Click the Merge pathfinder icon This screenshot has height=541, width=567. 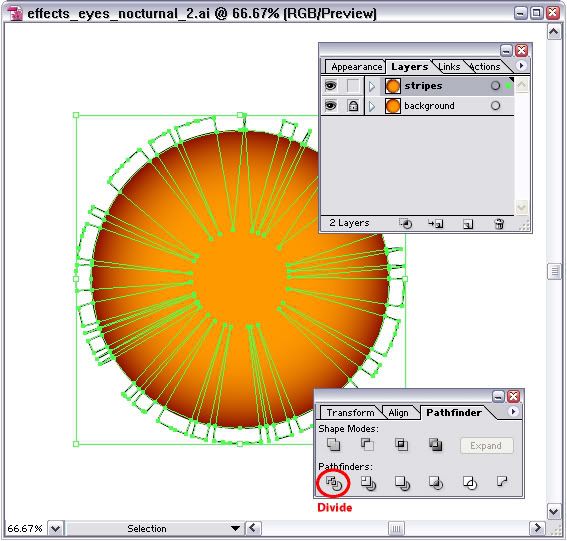coord(402,483)
